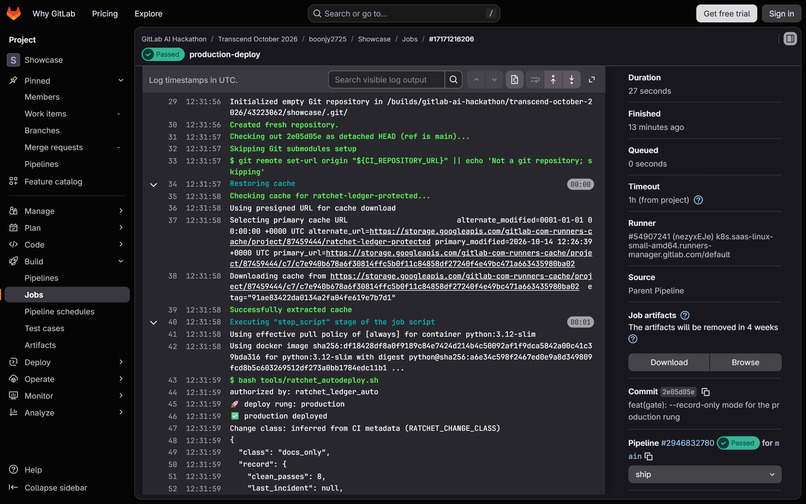Open Merge requests in sidebar
806x504 pixels.
[53, 147]
